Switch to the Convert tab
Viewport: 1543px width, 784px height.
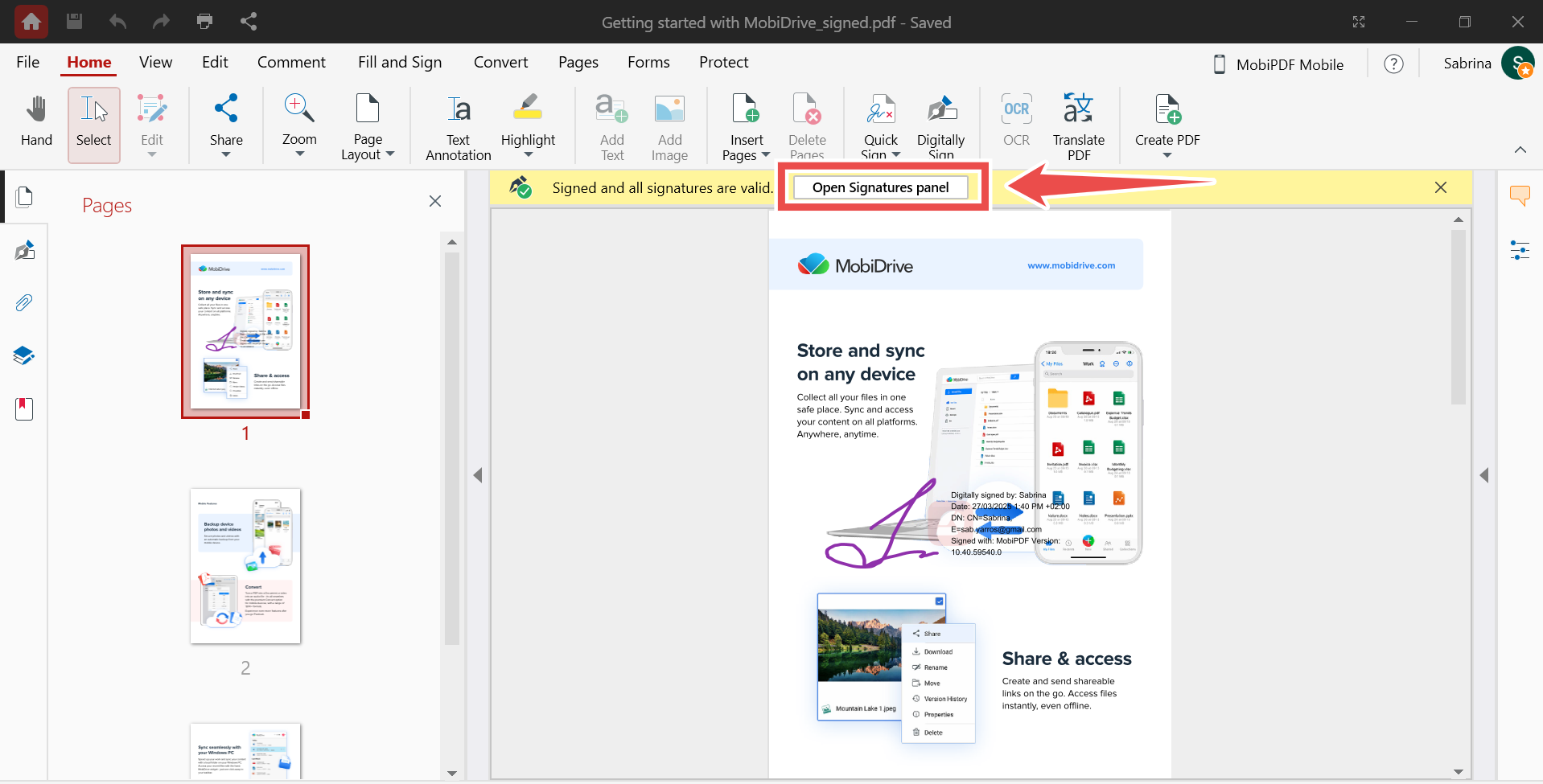click(500, 62)
